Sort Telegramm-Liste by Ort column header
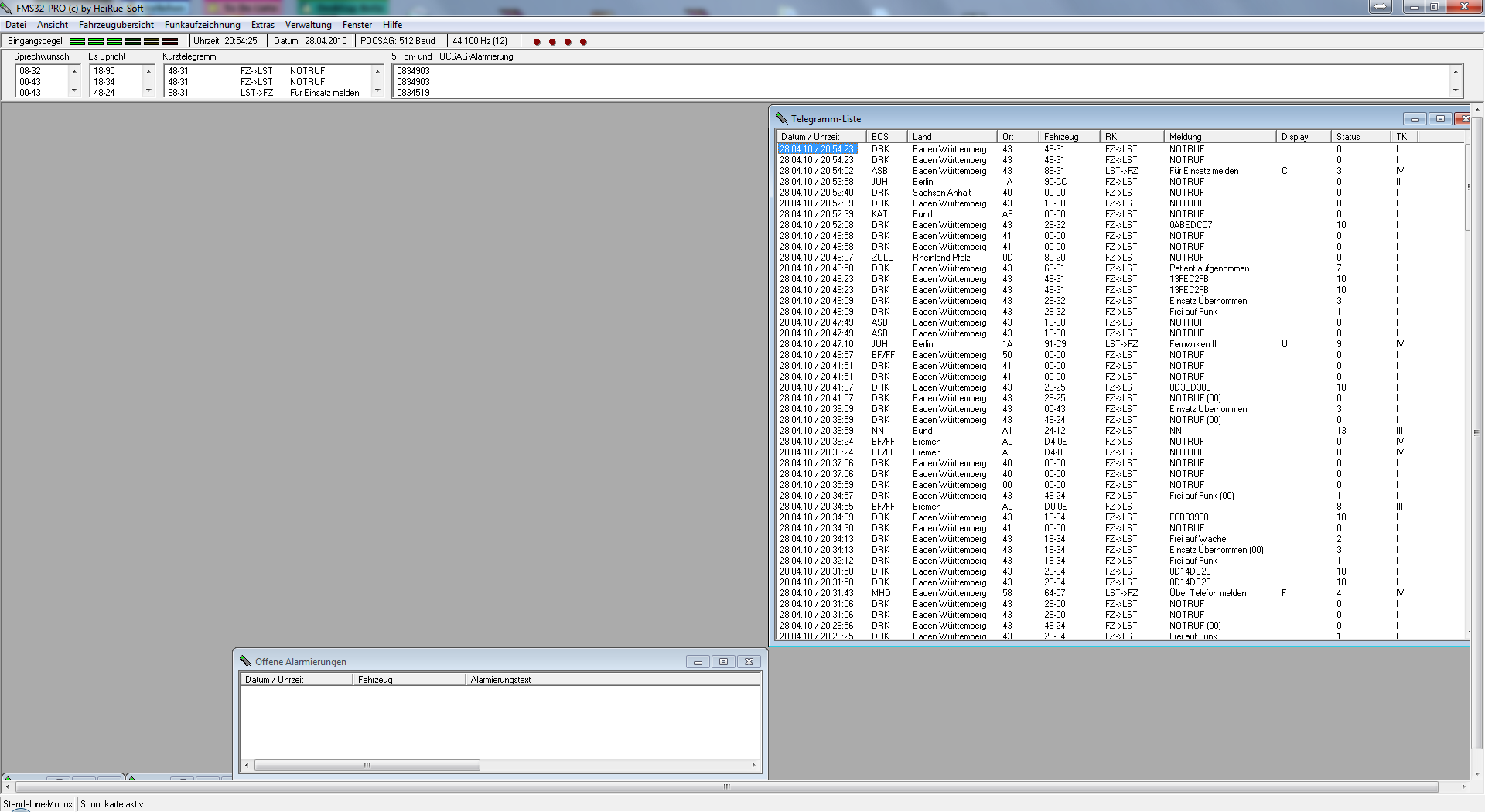 [x=1018, y=137]
